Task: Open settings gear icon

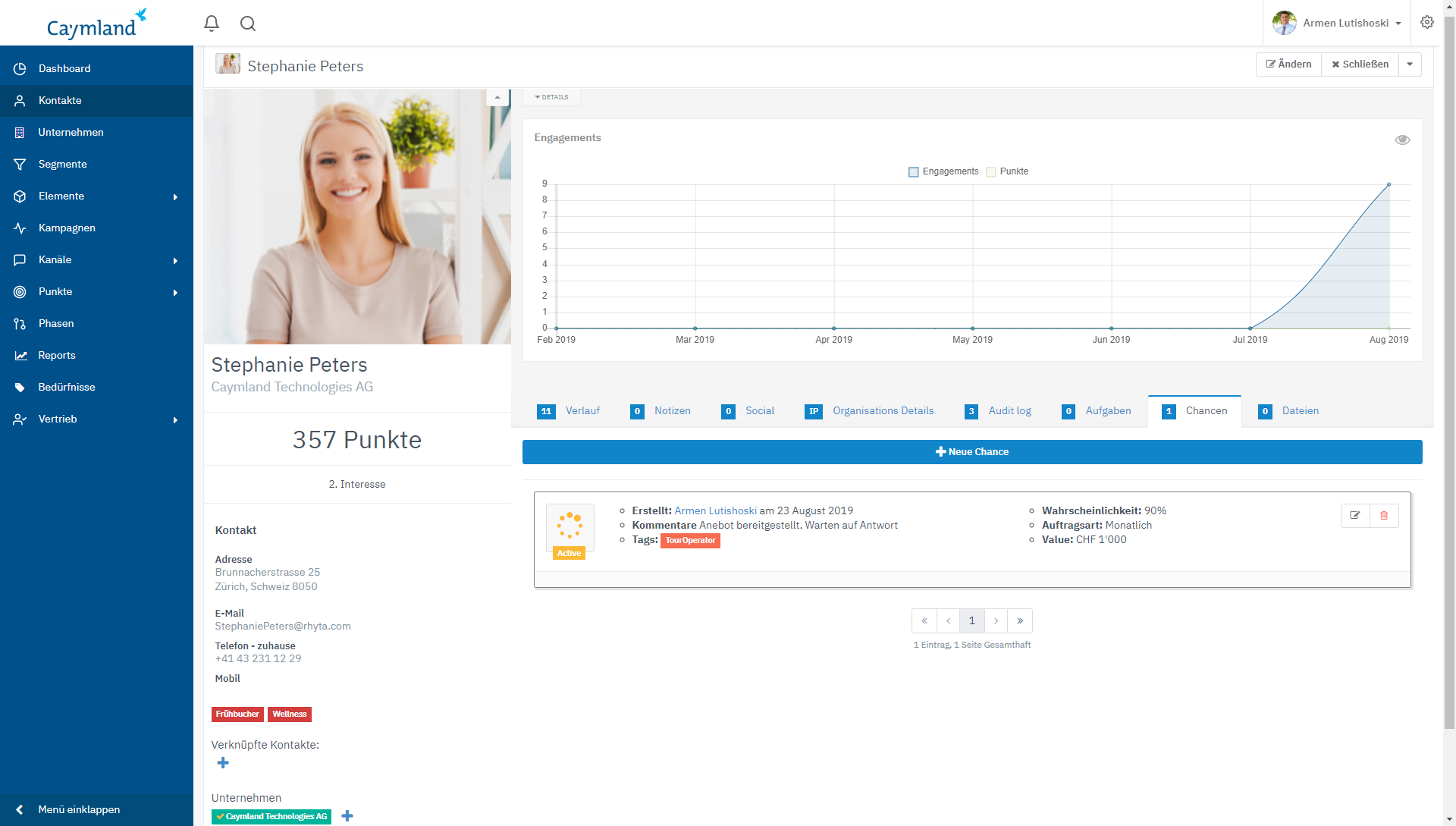Action: tap(1427, 23)
